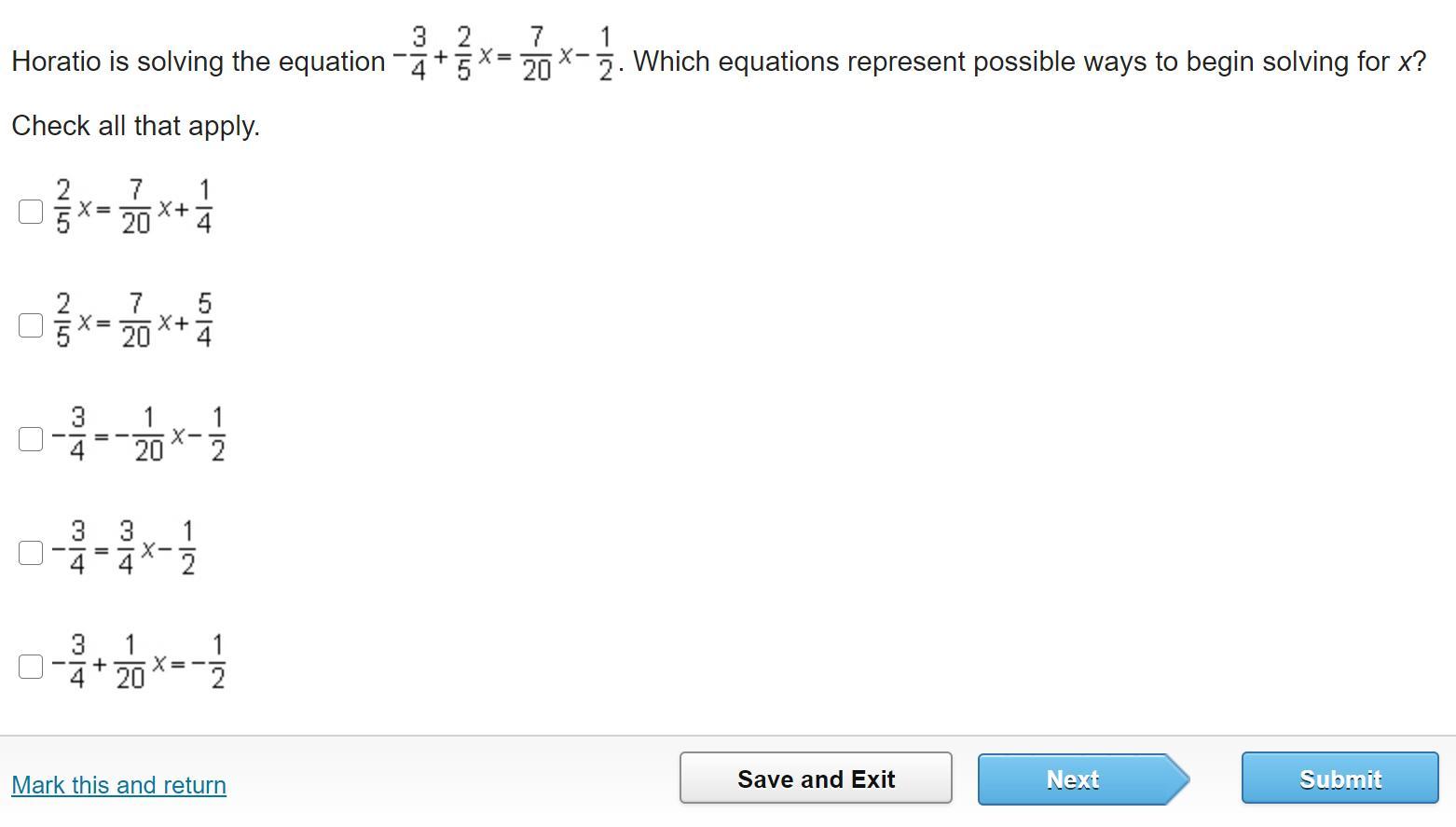Viewport: 1456px width, 827px height.
Task: Submit the answer
Action: (x=1339, y=779)
